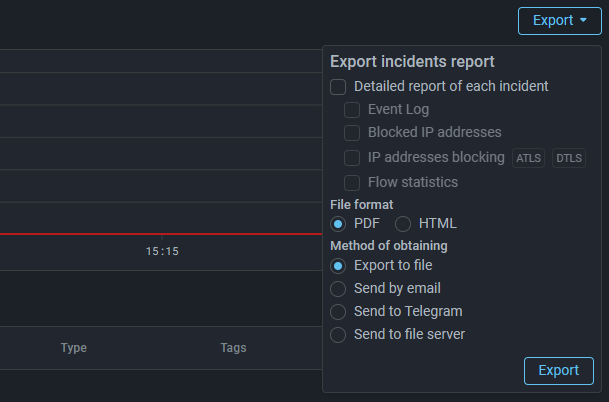Screen dimensions: 609x402
Task: Pick Send to Telegram method
Action: (338, 312)
